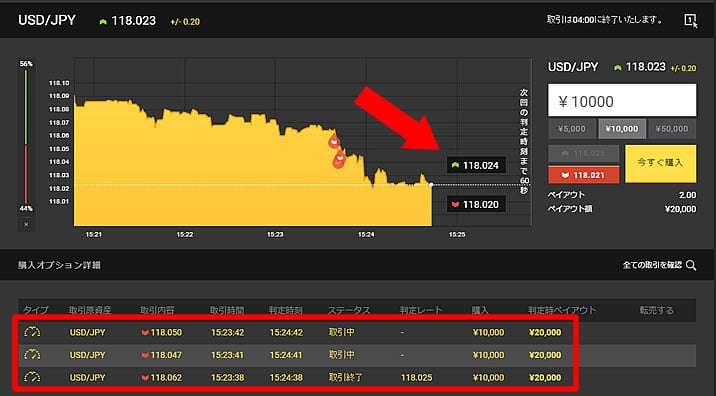Click the ¥10000 amount input field
The image size is (716, 396).
click(622, 100)
